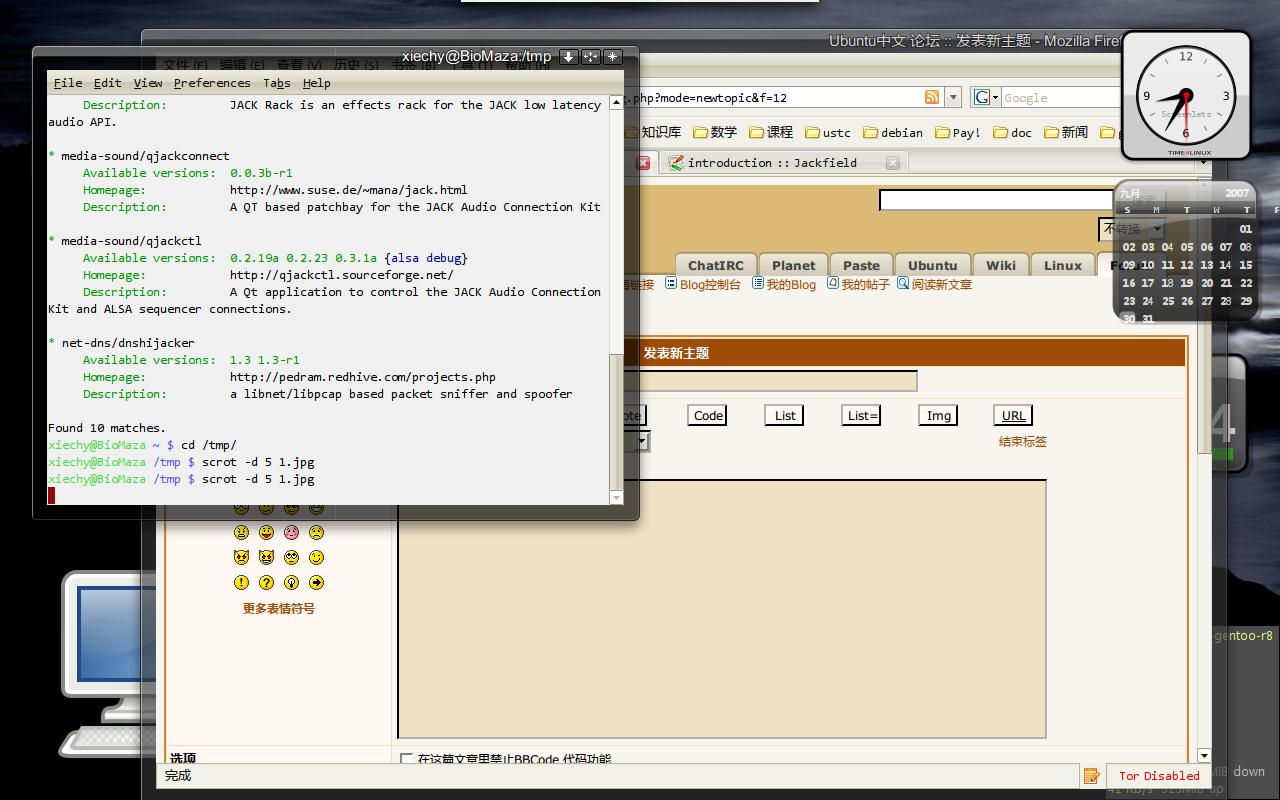Open the ChatIRC site tab
The image size is (1280, 800).
[716, 265]
